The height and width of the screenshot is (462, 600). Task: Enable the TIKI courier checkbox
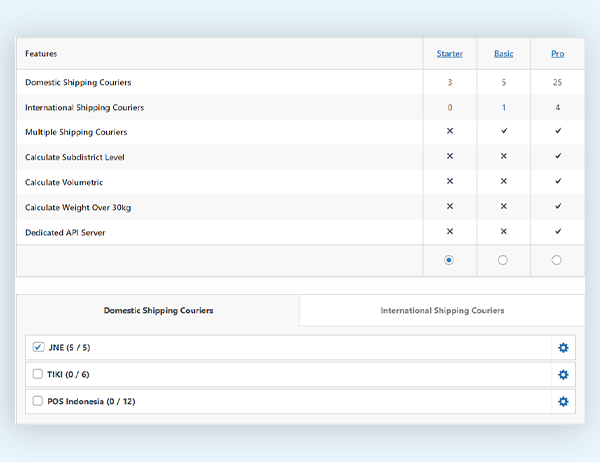(38, 374)
